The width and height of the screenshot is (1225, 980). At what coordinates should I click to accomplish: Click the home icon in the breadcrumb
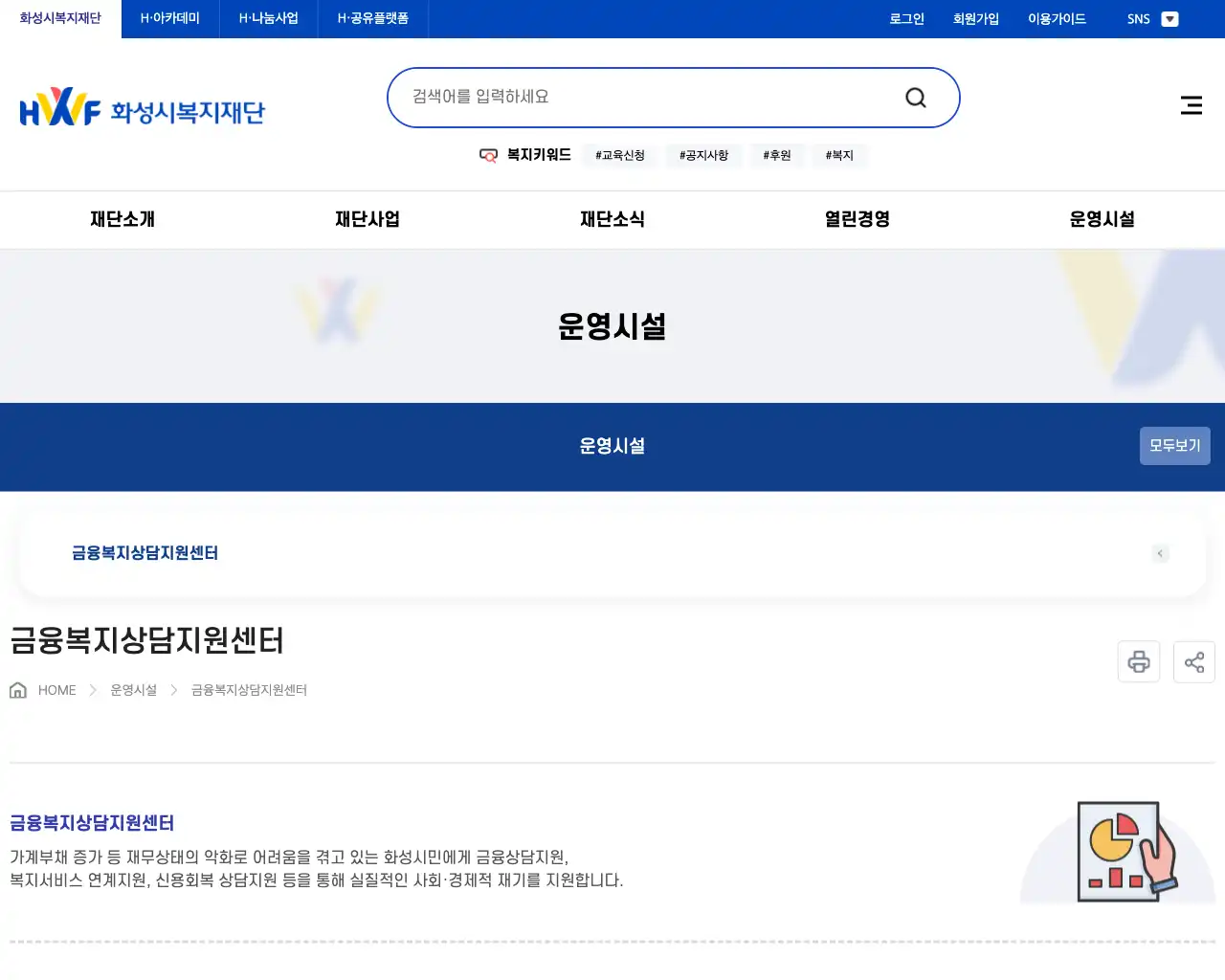click(17, 689)
